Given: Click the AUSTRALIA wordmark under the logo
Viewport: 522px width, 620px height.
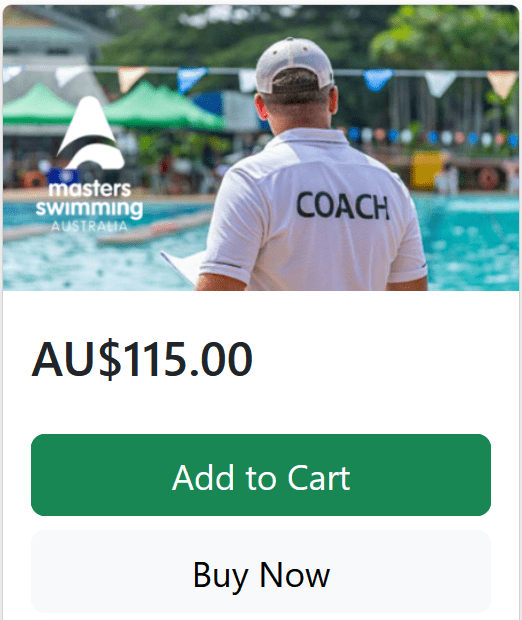Looking at the screenshot, I should (x=89, y=226).
